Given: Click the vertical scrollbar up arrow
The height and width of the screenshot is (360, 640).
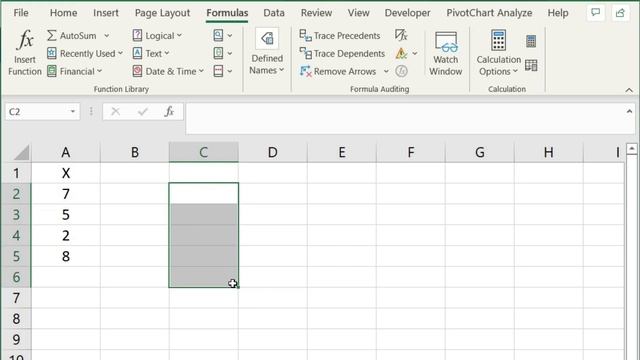Looking at the screenshot, I should click(x=632, y=149).
